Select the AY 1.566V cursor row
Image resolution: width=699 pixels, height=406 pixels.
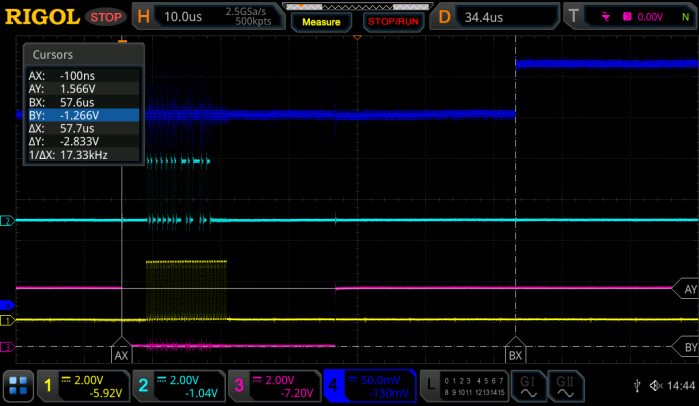(83, 89)
